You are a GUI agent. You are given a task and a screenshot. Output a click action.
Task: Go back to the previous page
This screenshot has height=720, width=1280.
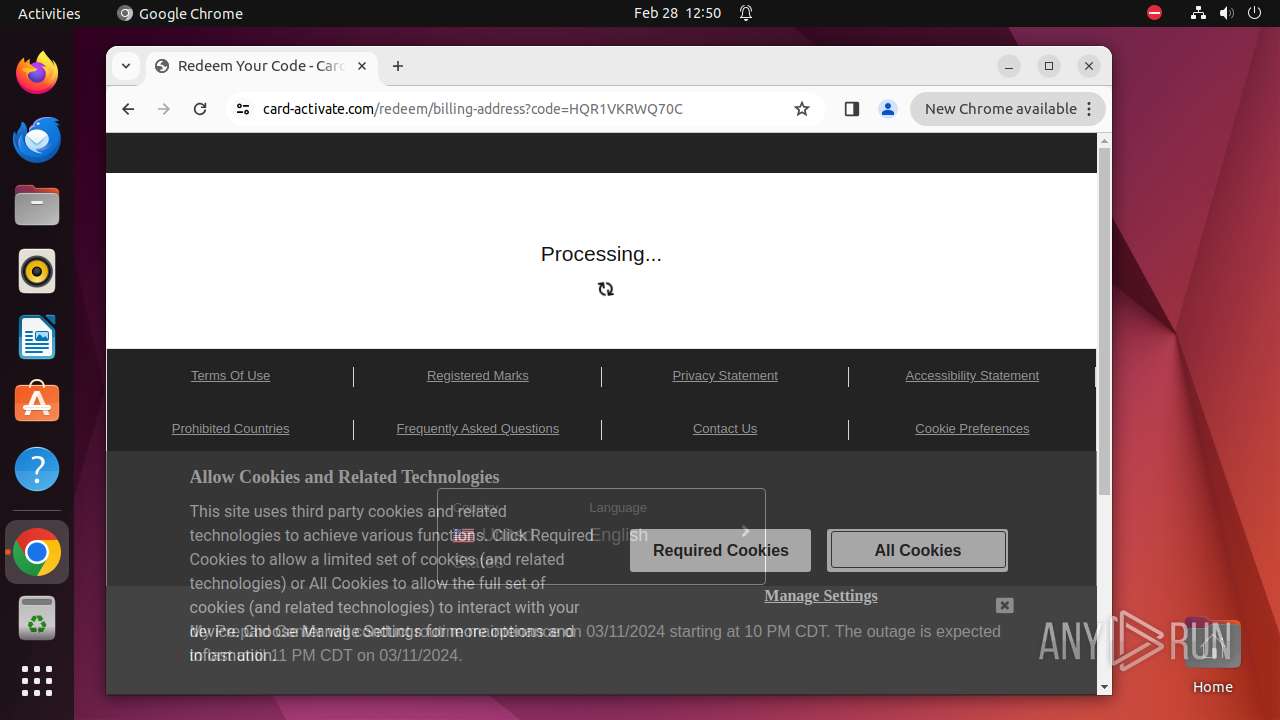point(128,109)
